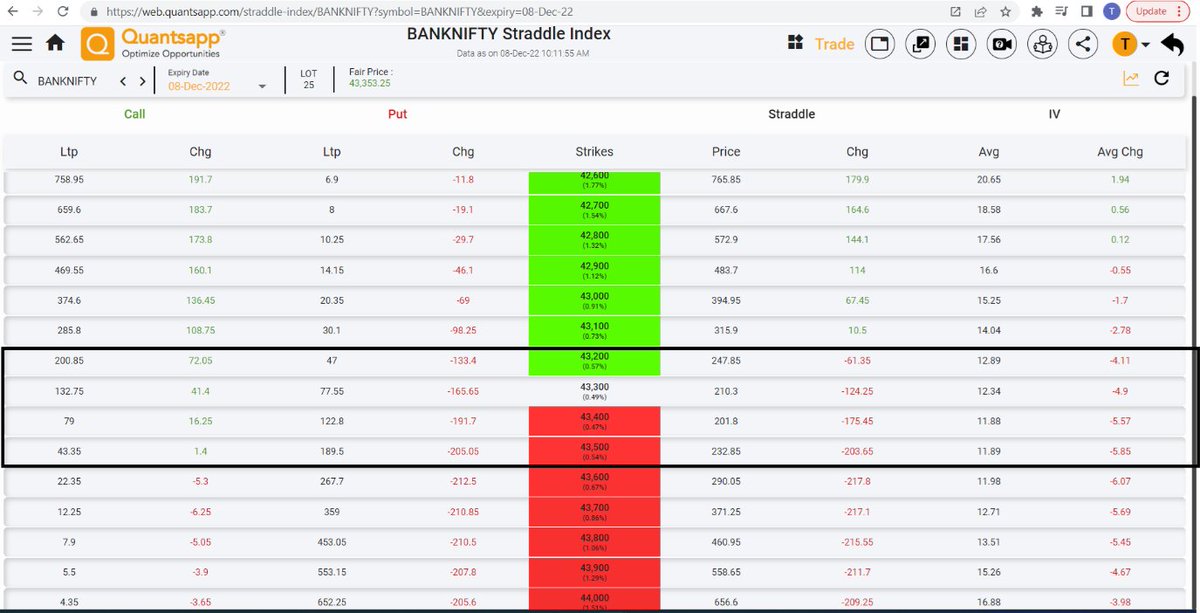Click call Ltp value 758.95

69,179
